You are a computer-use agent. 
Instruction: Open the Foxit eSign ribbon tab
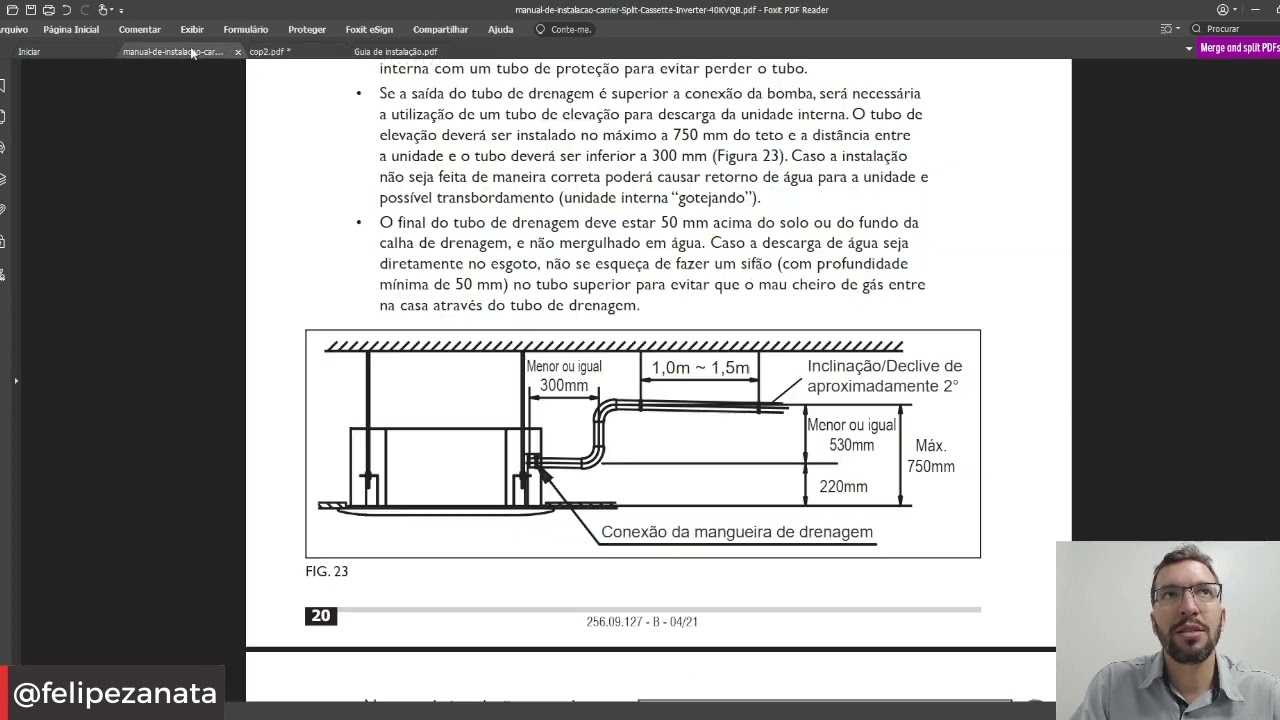click(369, 30)
